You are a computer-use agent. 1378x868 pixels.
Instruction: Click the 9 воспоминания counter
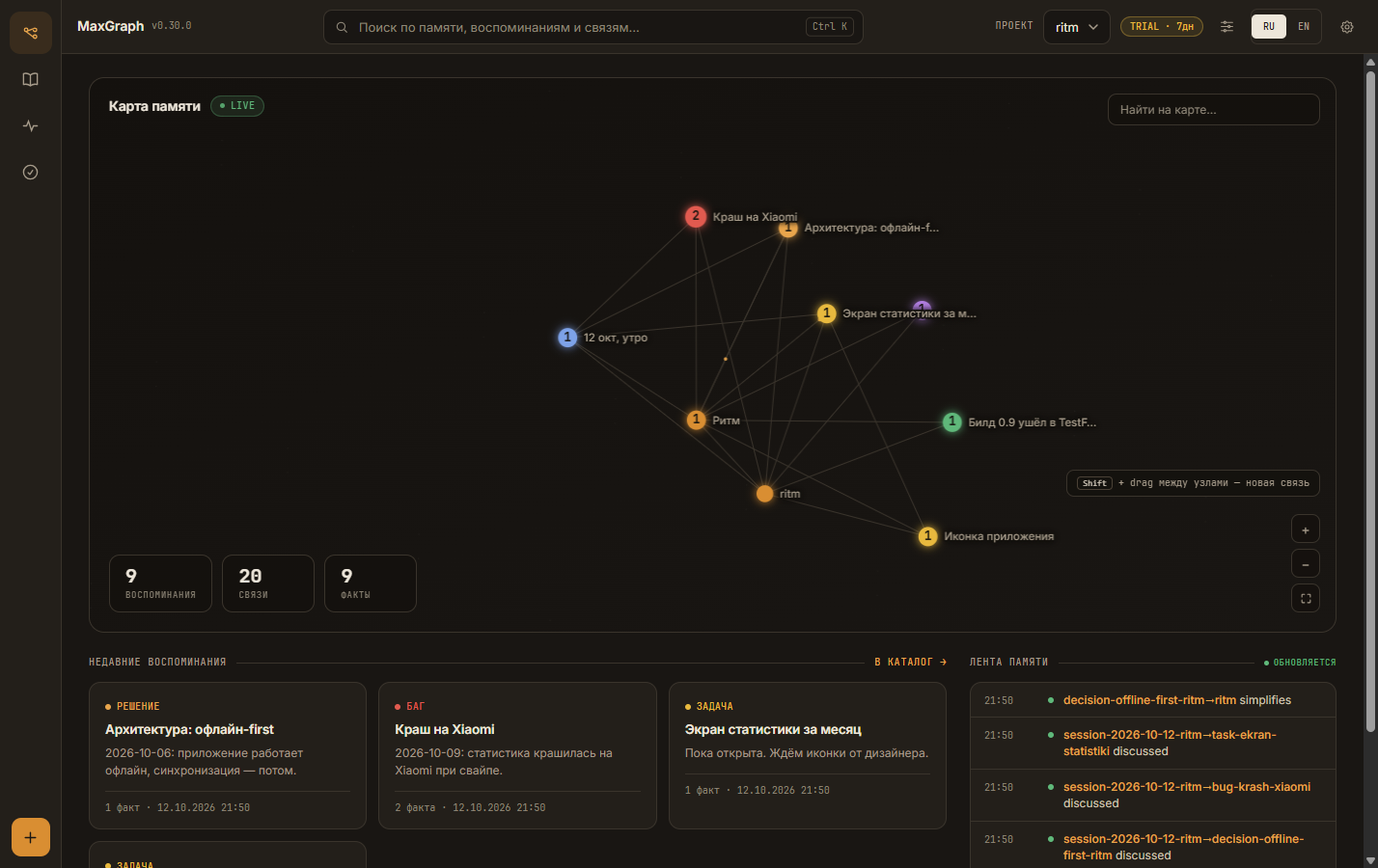point(160,583)
